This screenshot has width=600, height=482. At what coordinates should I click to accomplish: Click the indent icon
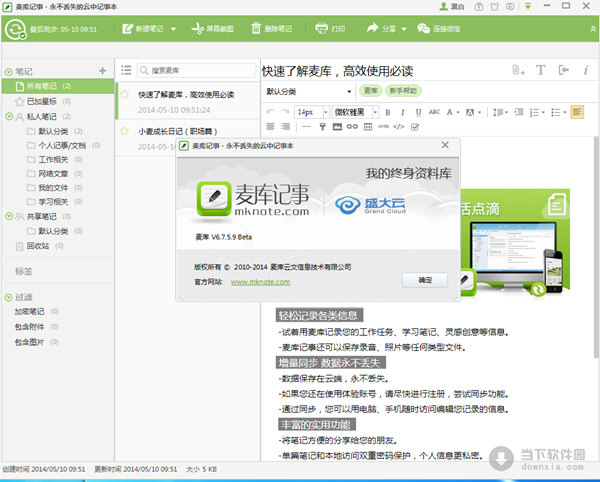(519, 112)
